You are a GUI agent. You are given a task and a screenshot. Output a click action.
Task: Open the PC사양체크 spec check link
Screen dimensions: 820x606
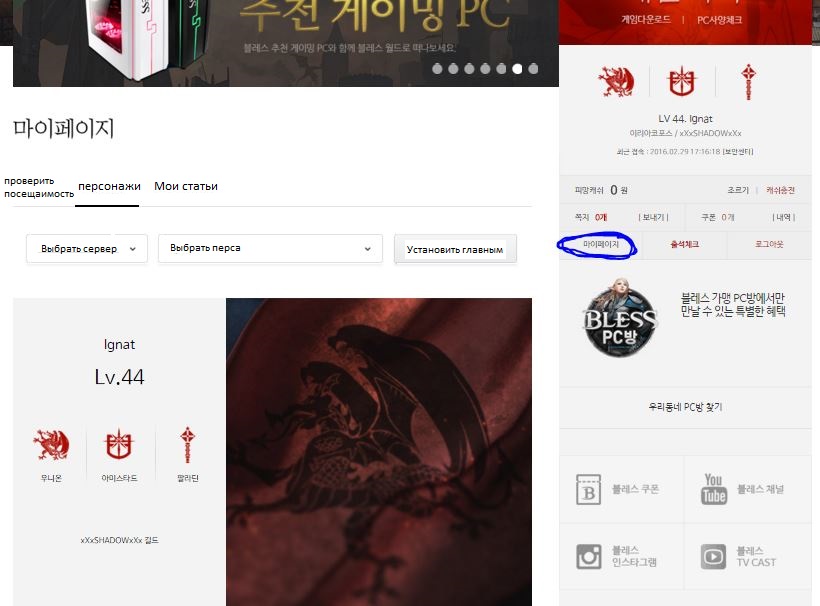[x=719, y=20]
